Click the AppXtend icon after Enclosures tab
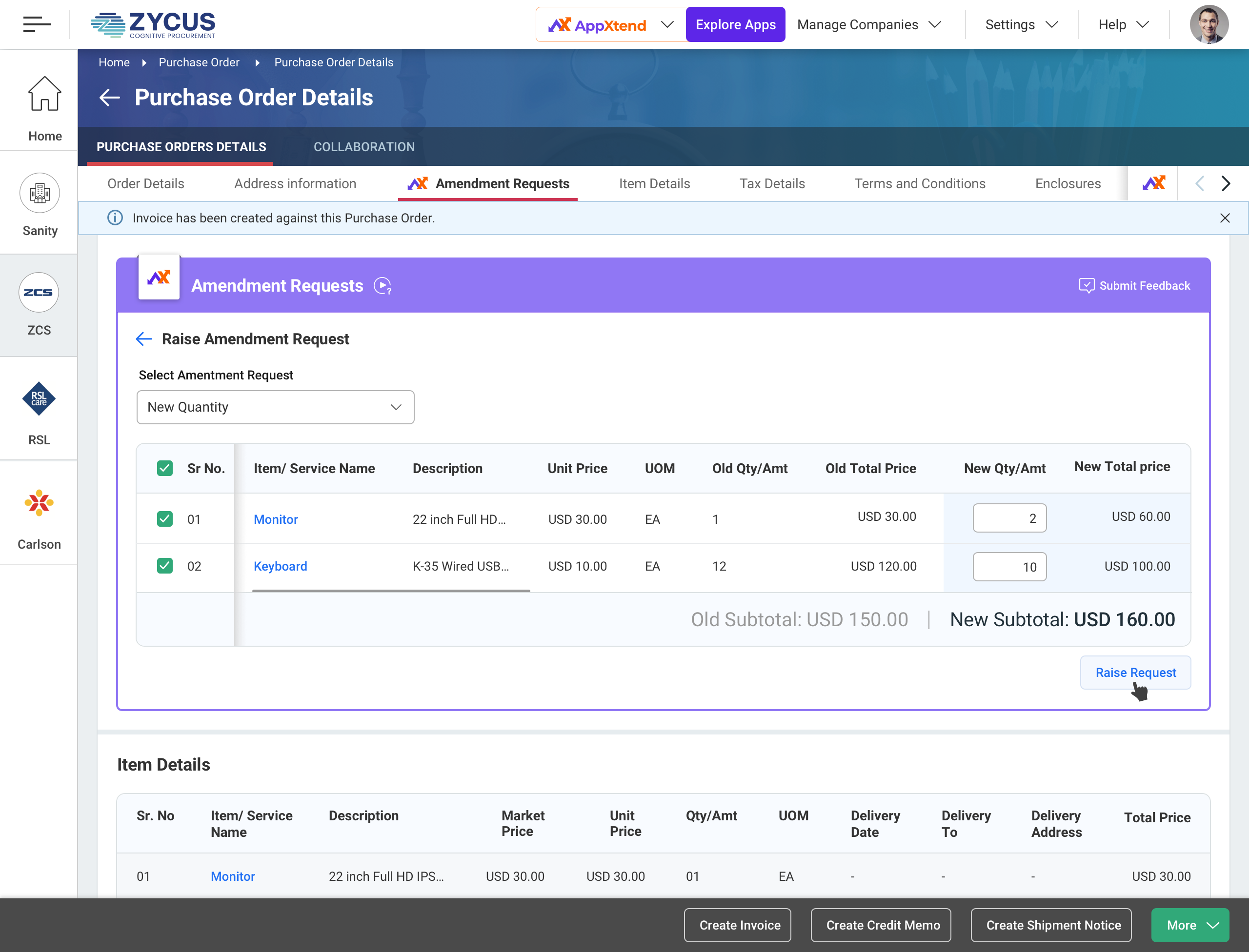This screenshot has height=952, width=1249. point(1153,183)
